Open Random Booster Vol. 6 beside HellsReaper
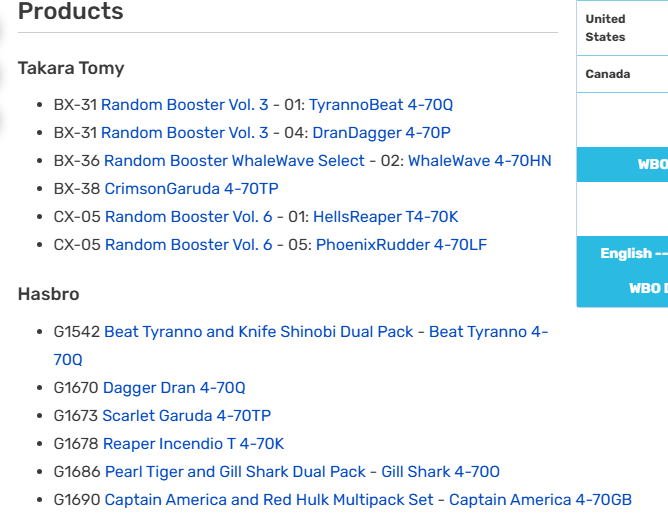The width and height of the screenshot is (668, 524). pyautogui.click(x=188, y=217)
